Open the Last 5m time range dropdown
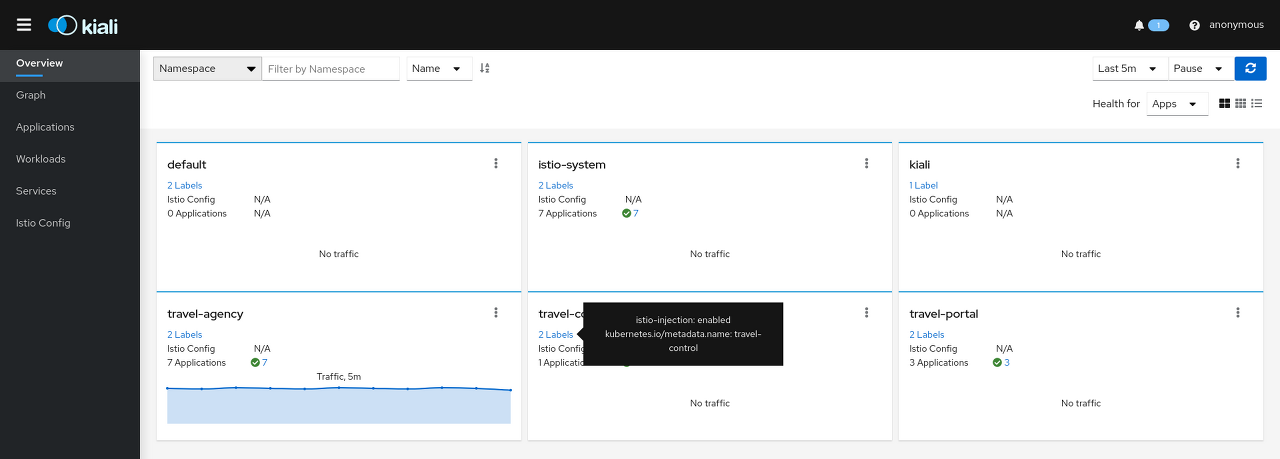Image resolution: width=1280 pixels, height=459 pixels. (1130, 68)
